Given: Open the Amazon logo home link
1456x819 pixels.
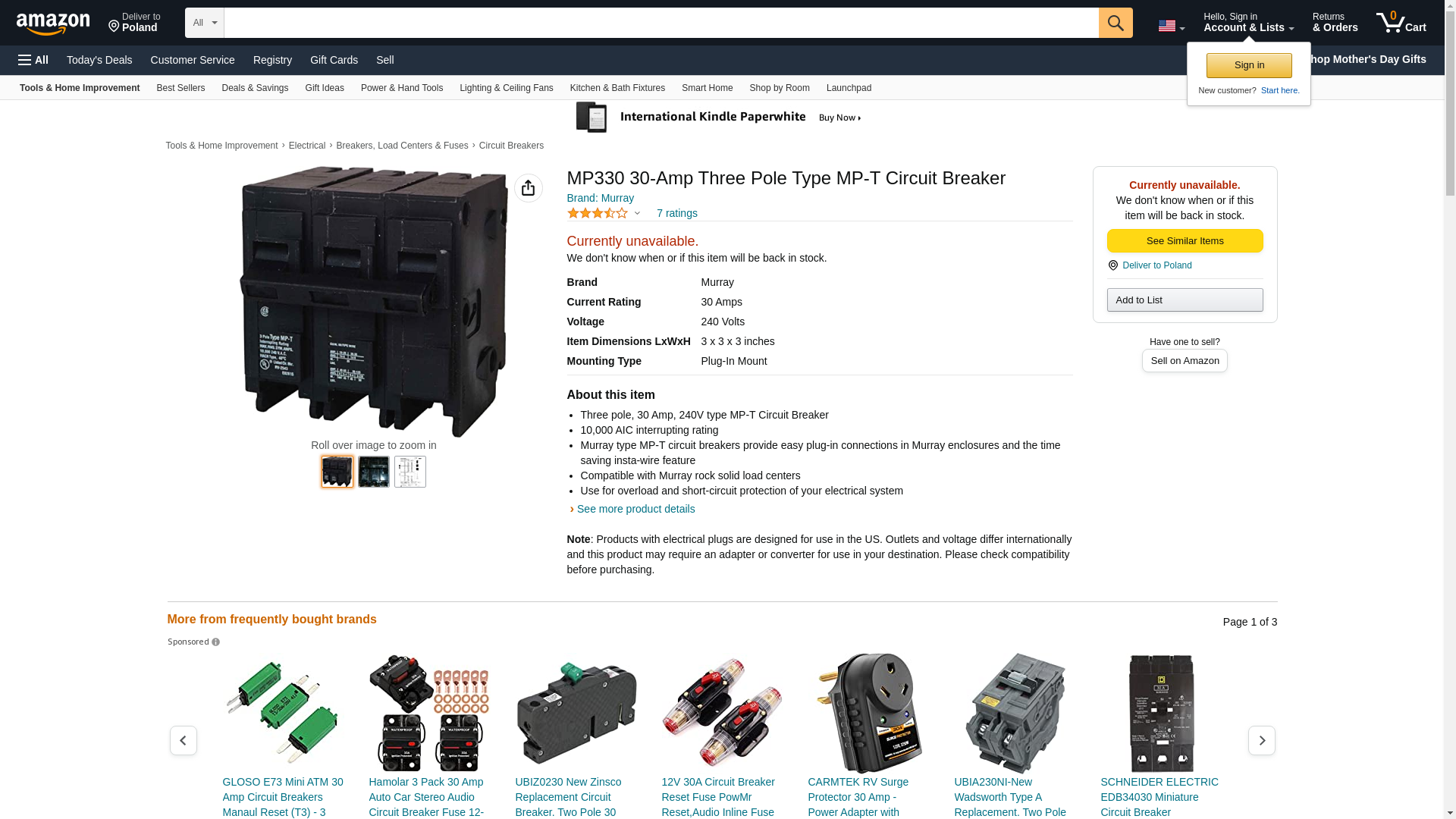Looking at the screenshot, I should (53, 24).
